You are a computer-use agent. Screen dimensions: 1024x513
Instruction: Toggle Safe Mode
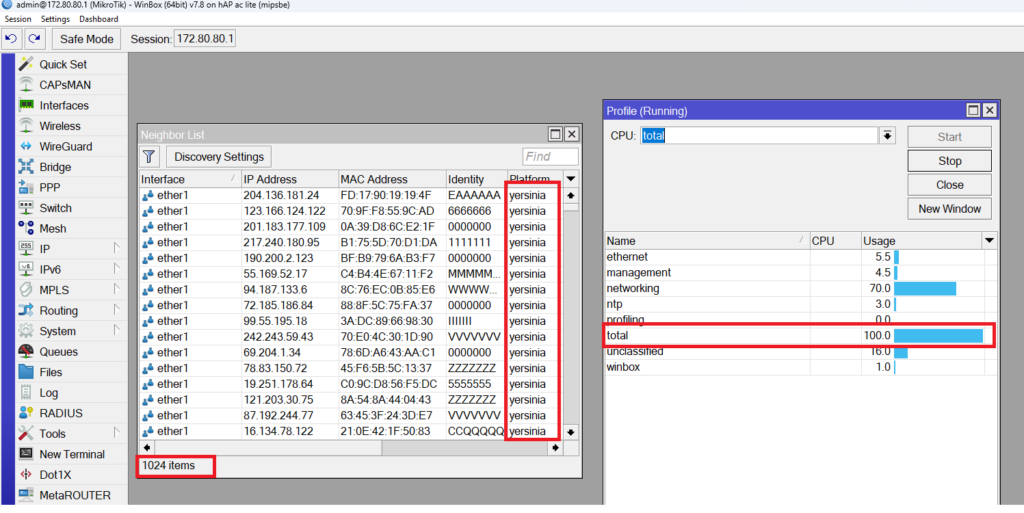[x=87, y=39]
